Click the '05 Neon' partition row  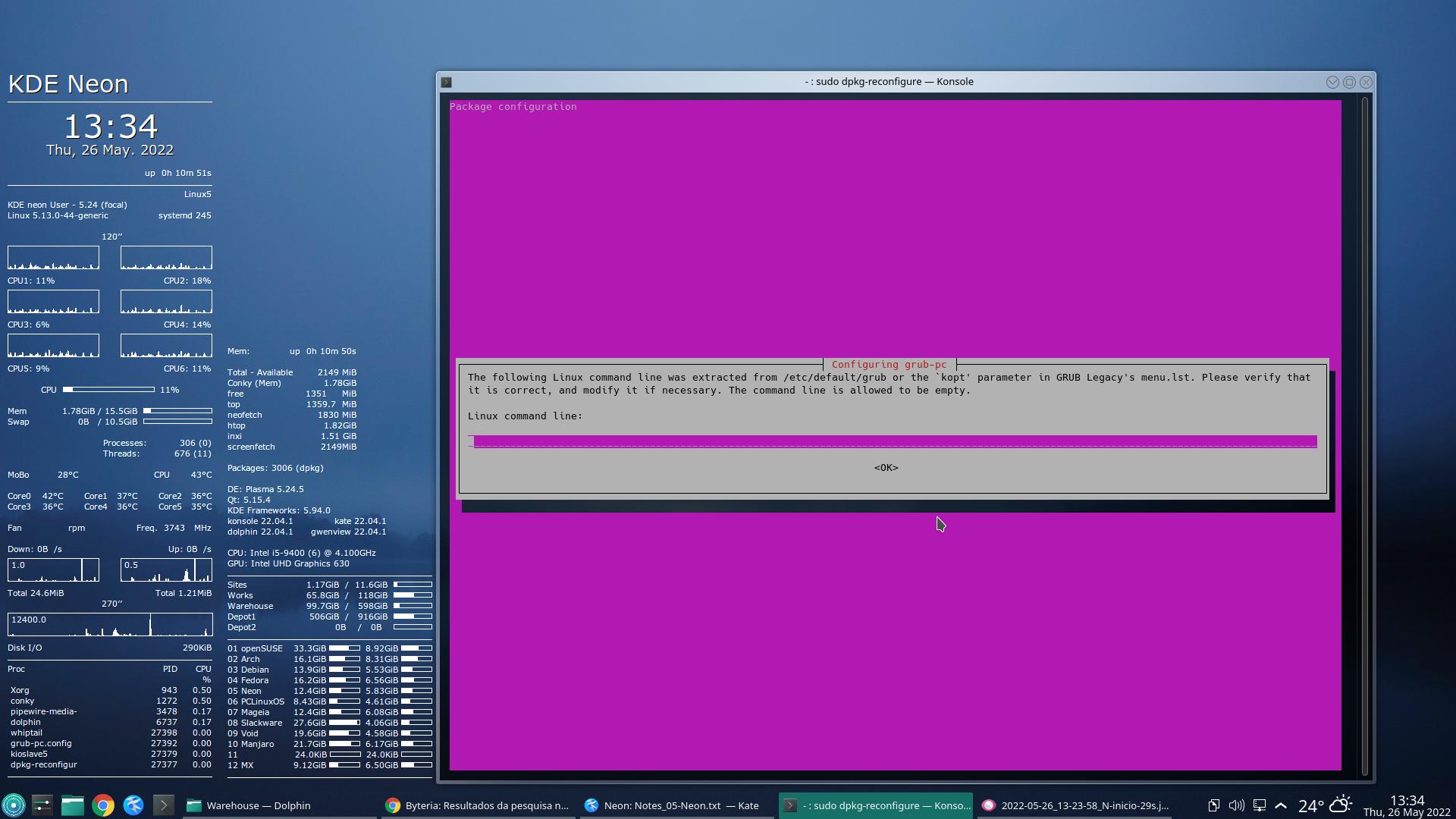329,691
